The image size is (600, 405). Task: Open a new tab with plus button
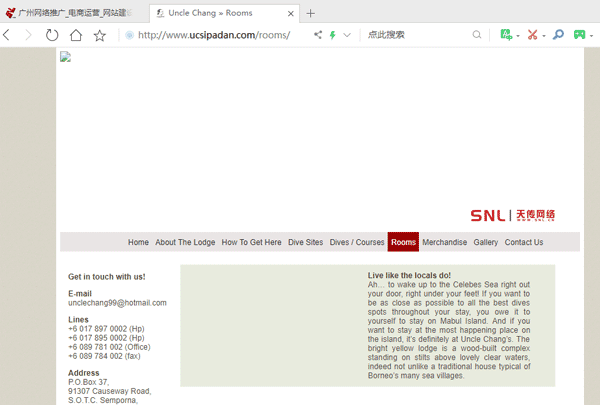tap(311, 13)
